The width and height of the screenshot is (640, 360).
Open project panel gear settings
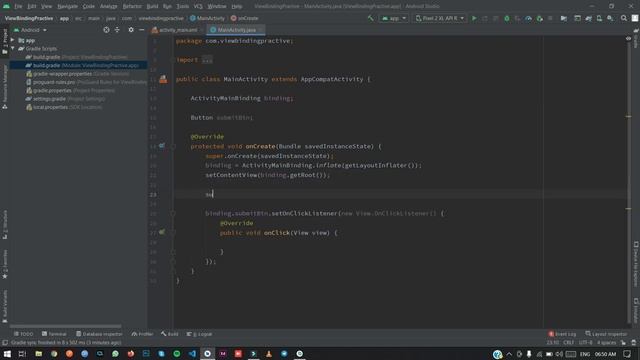(131, 30)
